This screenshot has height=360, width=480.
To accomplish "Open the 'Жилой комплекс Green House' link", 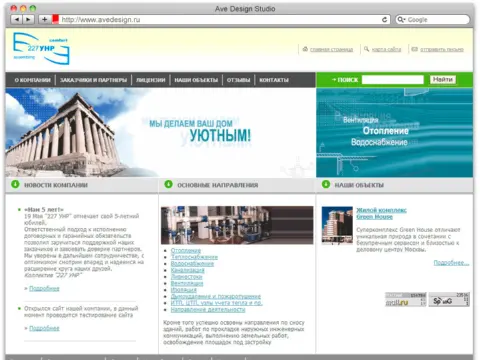I will pyautogui.click(x=381, y=213).
